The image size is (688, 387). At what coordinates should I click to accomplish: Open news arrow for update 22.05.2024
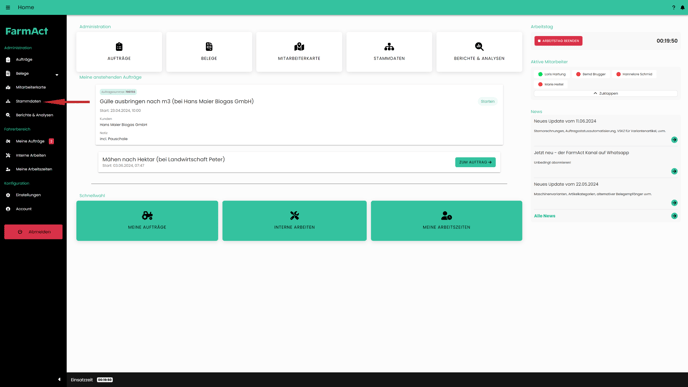point(674,203)
